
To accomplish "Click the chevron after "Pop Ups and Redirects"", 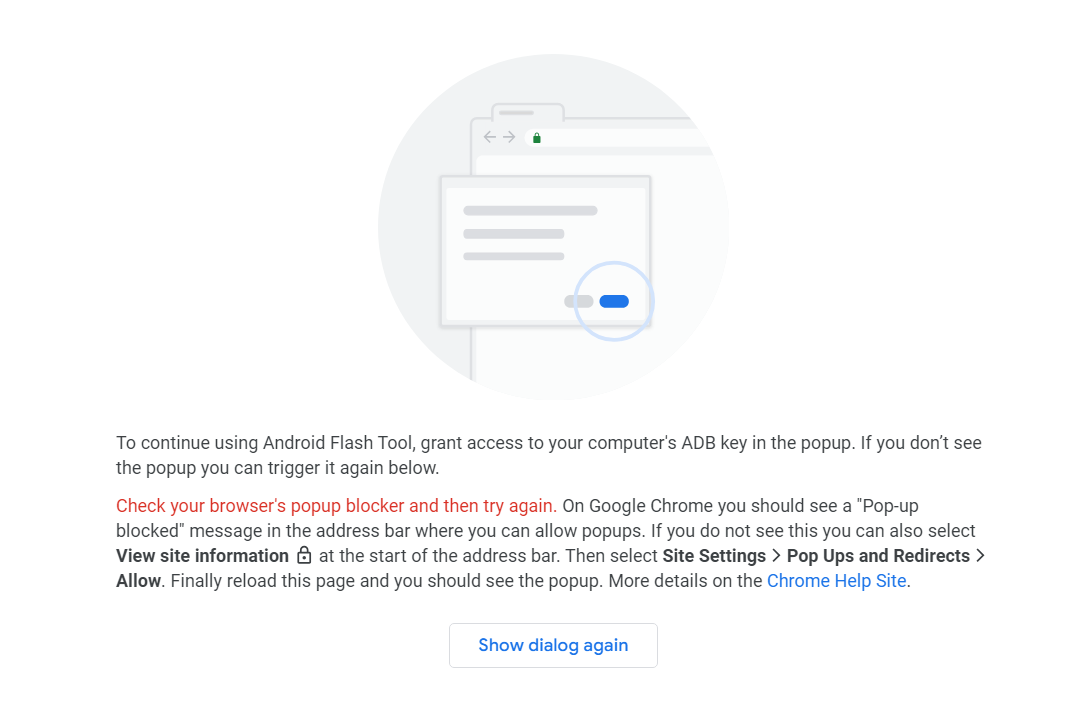I will [980, 556].
